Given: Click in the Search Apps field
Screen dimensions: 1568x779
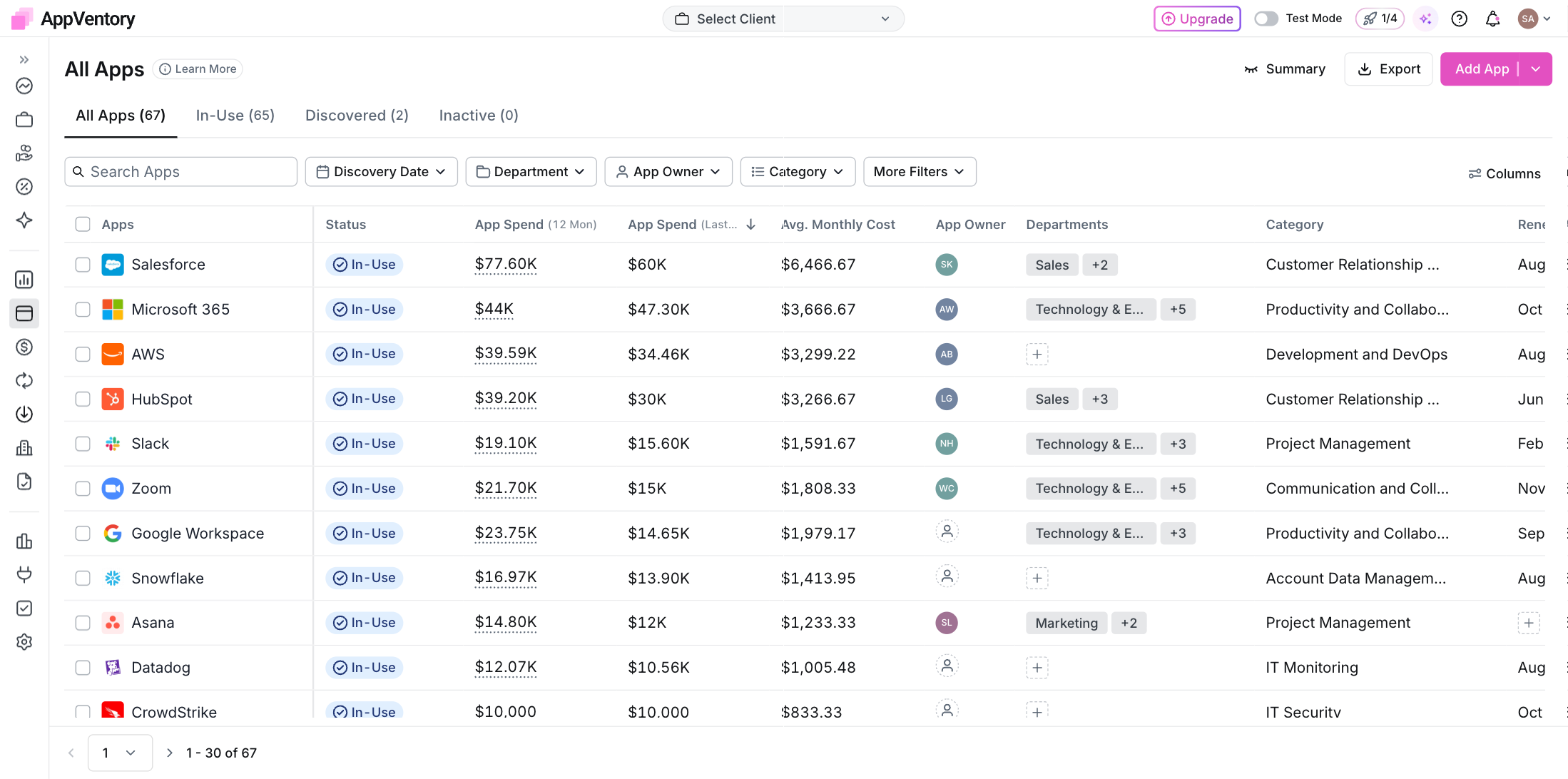Looking at the screenshot, I should point(181,172).
